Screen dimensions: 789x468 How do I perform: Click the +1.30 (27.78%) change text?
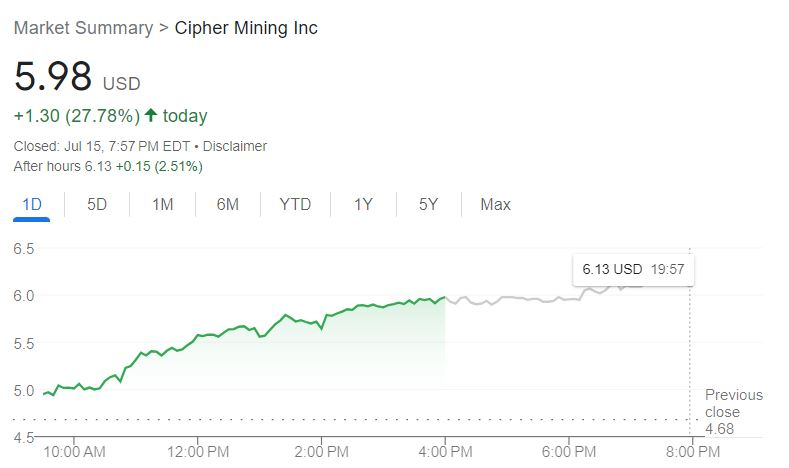point(76,116)
